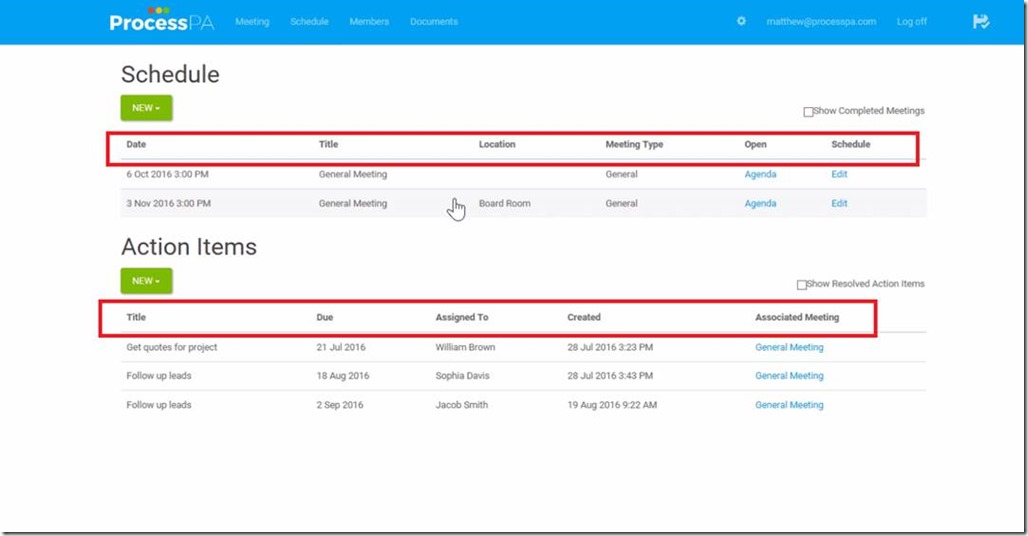Open Agenda for the 6 Oct 2016 meeting
Screen dimensions: 1028x536
click(760, 174)
